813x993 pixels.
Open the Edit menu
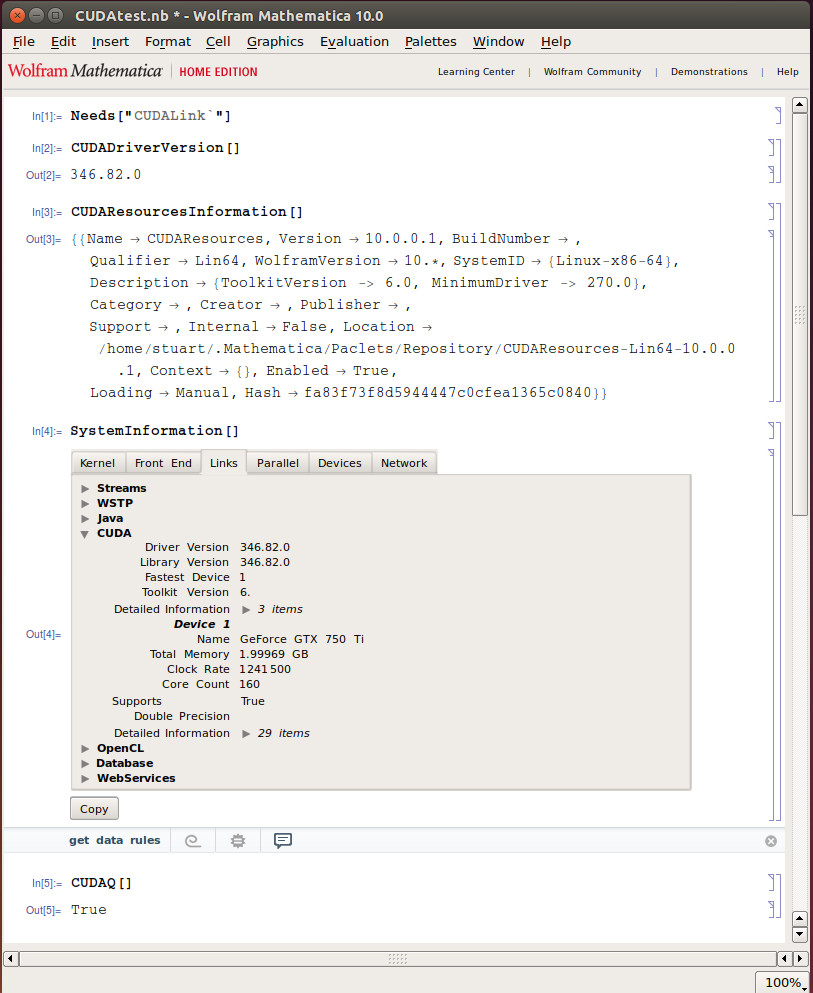pos(63,42)
